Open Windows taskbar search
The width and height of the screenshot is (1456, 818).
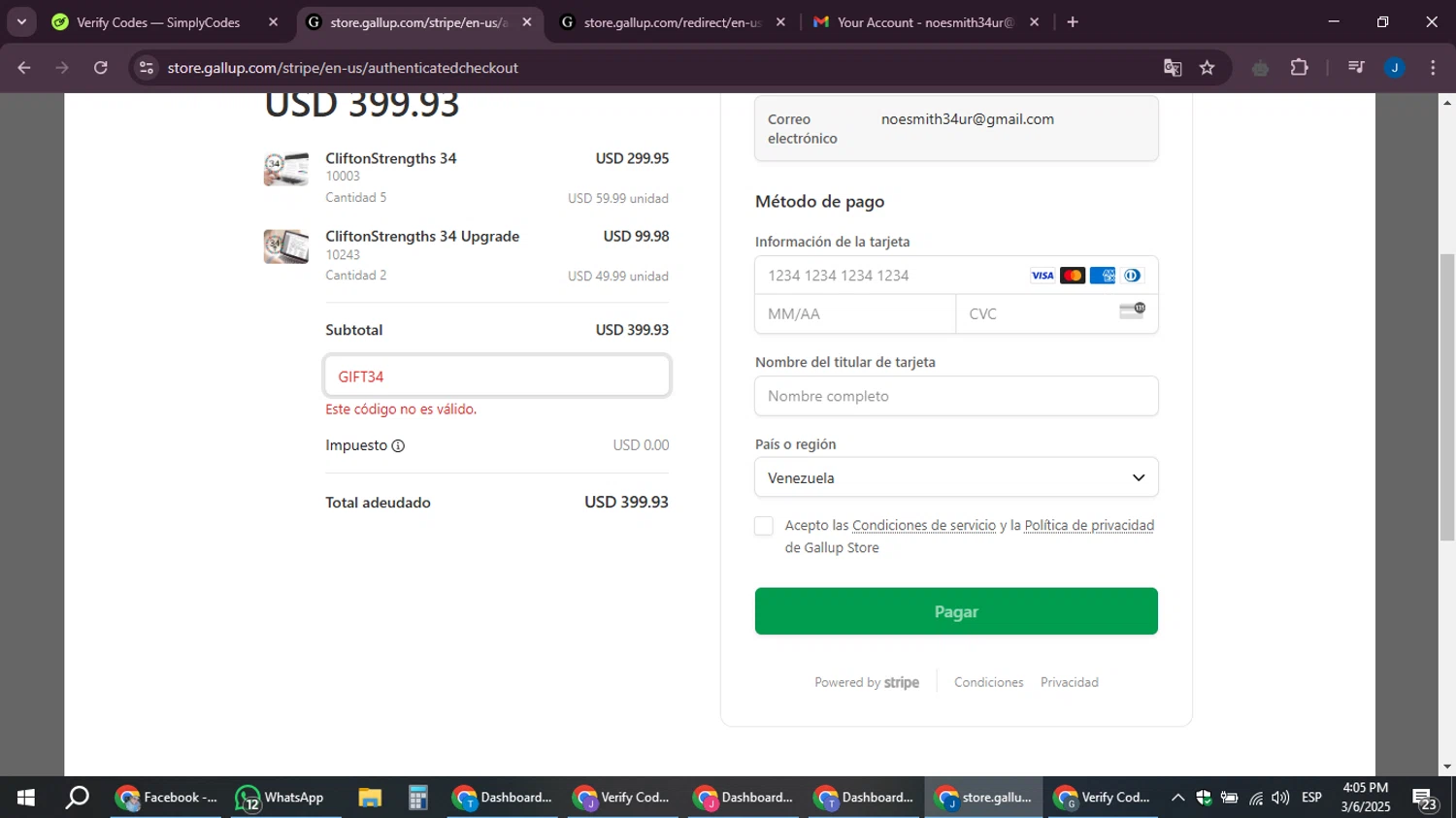[x=77, y=798]
